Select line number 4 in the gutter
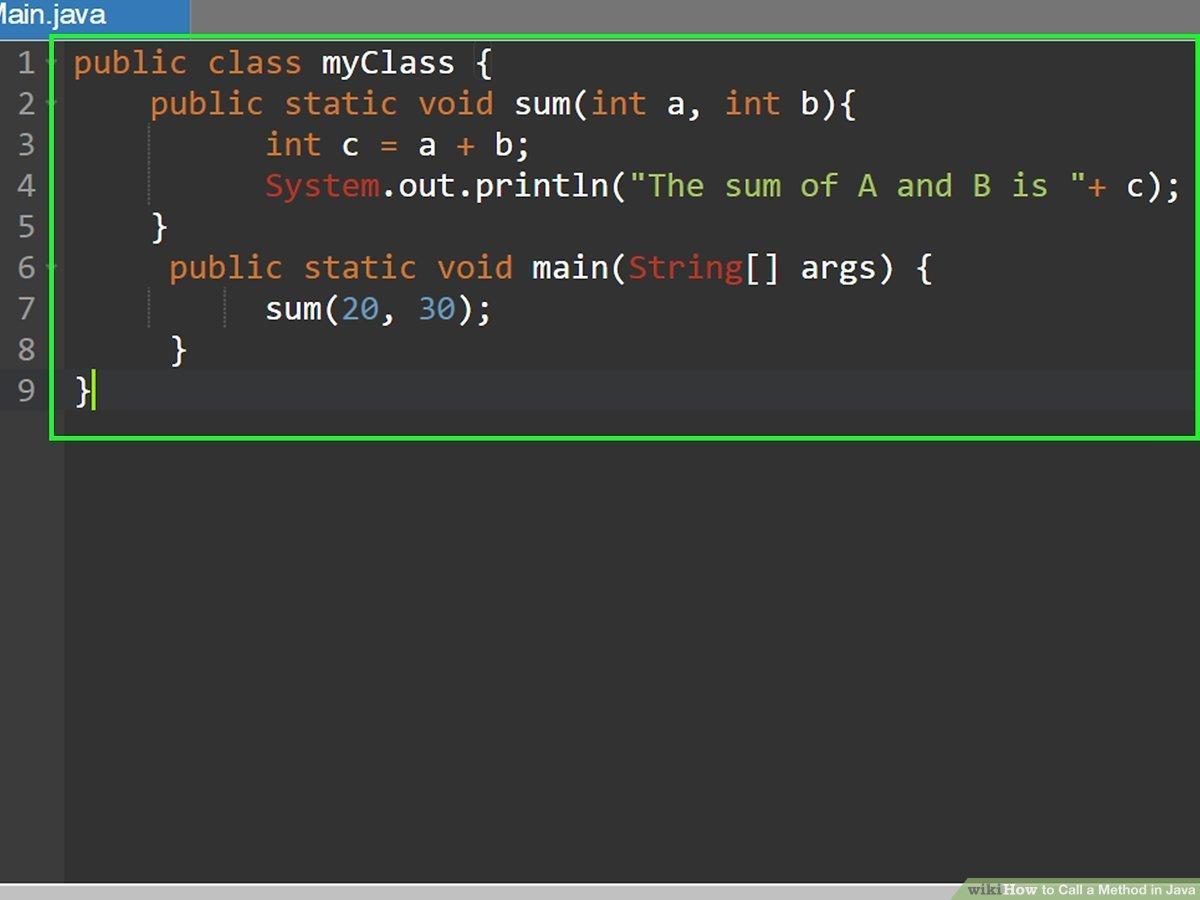This screenshot has width=1200, height=900. pyautogui.click(x=26, y=186)
